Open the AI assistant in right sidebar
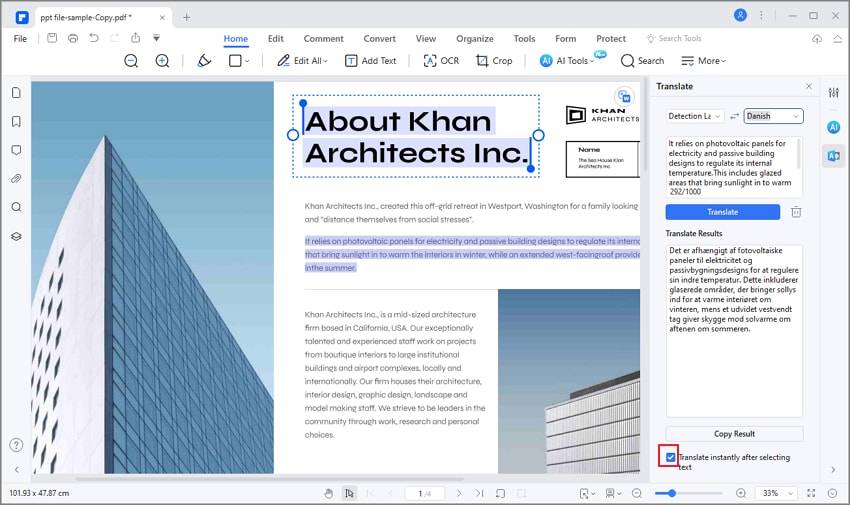The height and width of the screenshot is (505, 850). pos(834,127)
